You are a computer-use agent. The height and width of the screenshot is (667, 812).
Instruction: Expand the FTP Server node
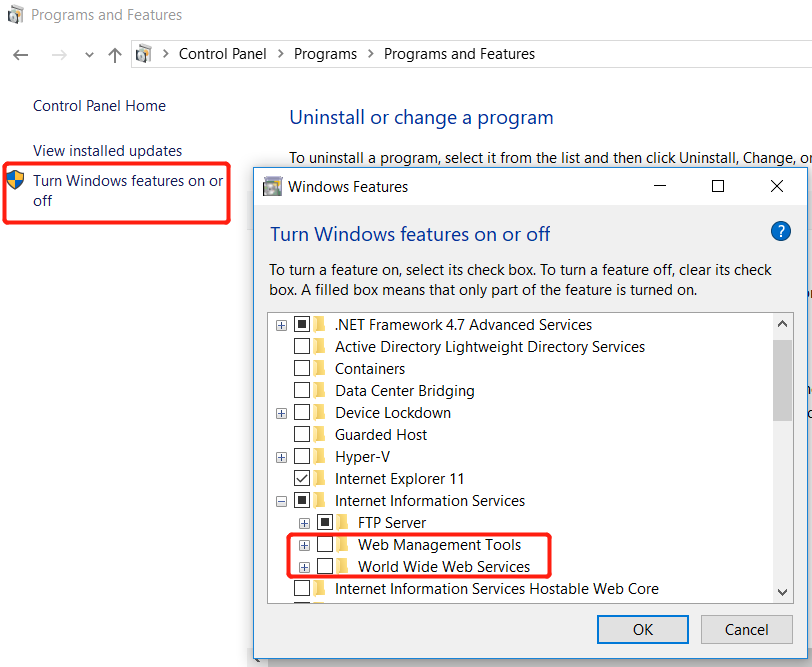point(304,523)
